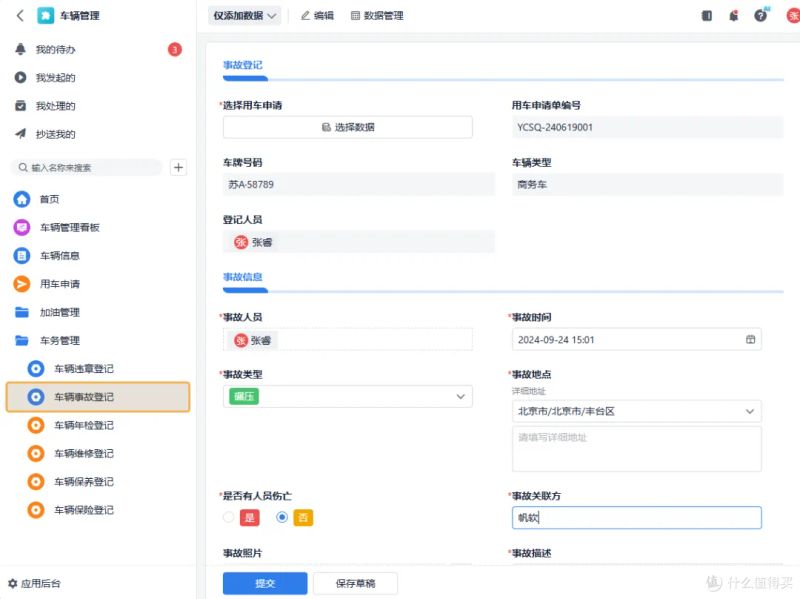
Task: Select 是 radio for 是否有人员伤亡
Action: (229, 517)
